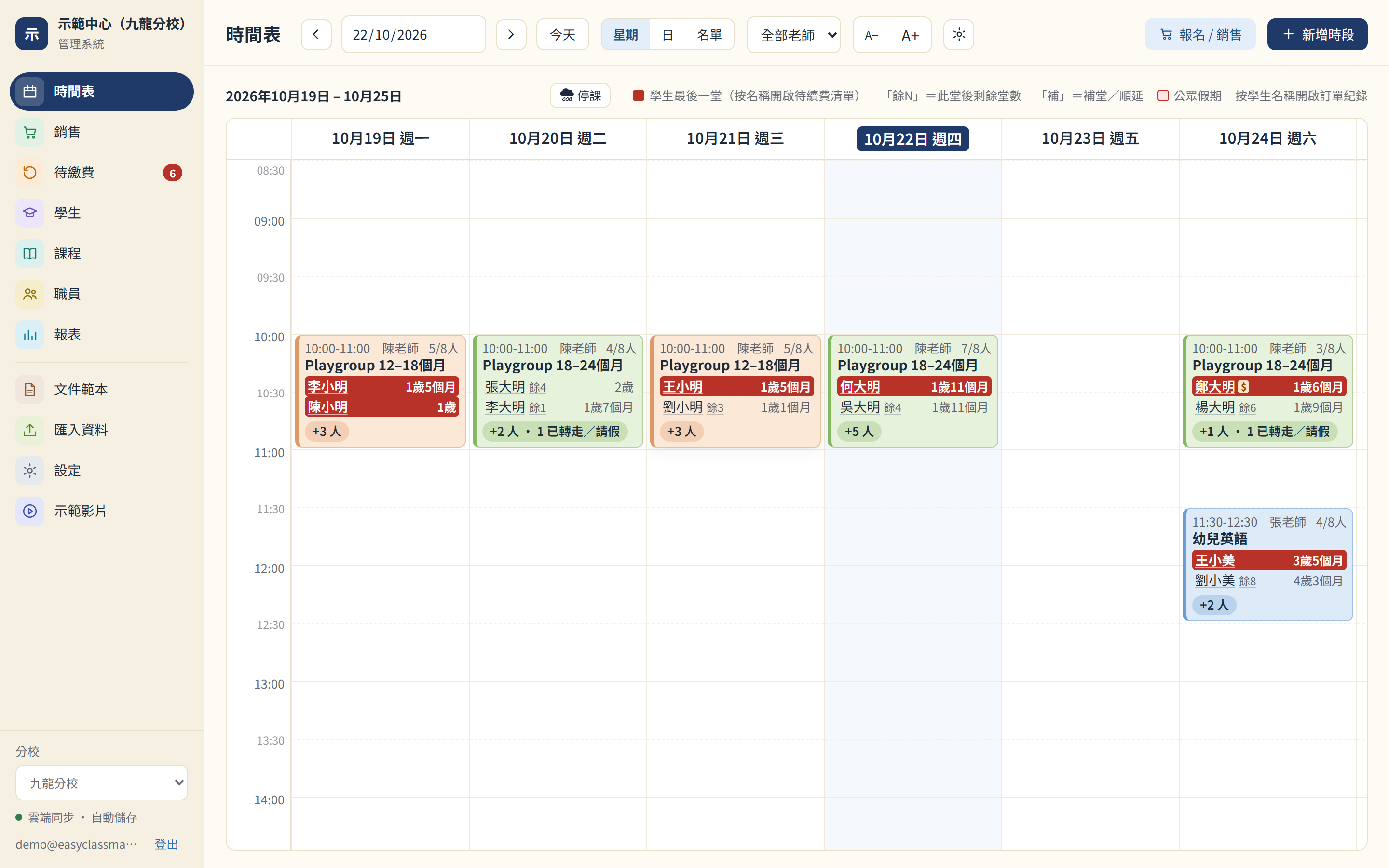Open the 報表 bar chart icon

[30, 335]
